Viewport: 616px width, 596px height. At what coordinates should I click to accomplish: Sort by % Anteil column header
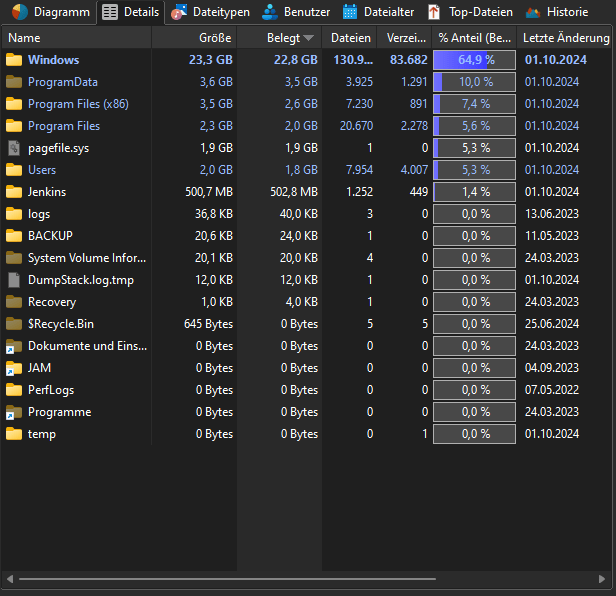pyautogui.click(x=474, y=38)
